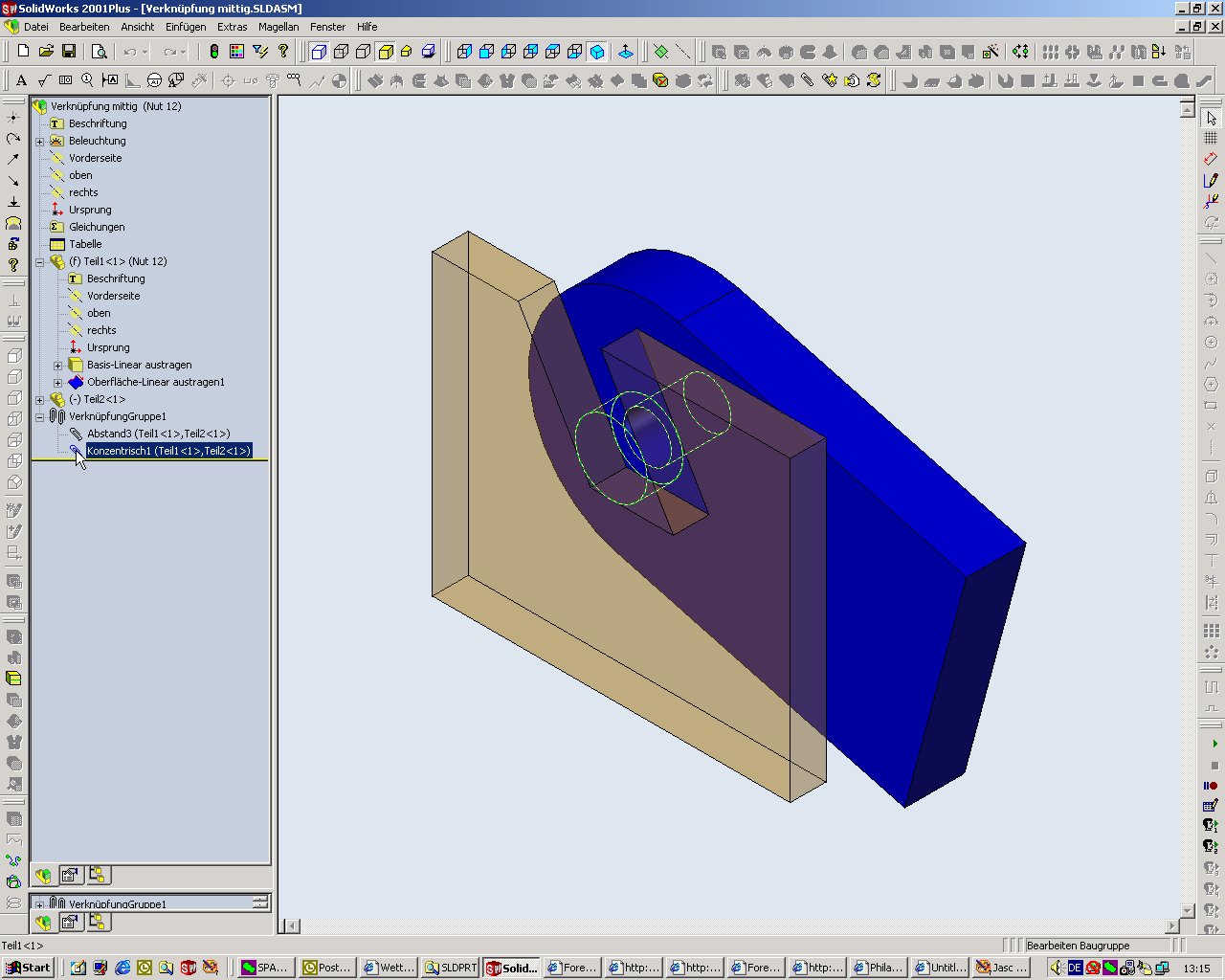The height and width of the screenshot is (980, 1225).
Task: Click the New document icon
Action: (x=23, y=52)
